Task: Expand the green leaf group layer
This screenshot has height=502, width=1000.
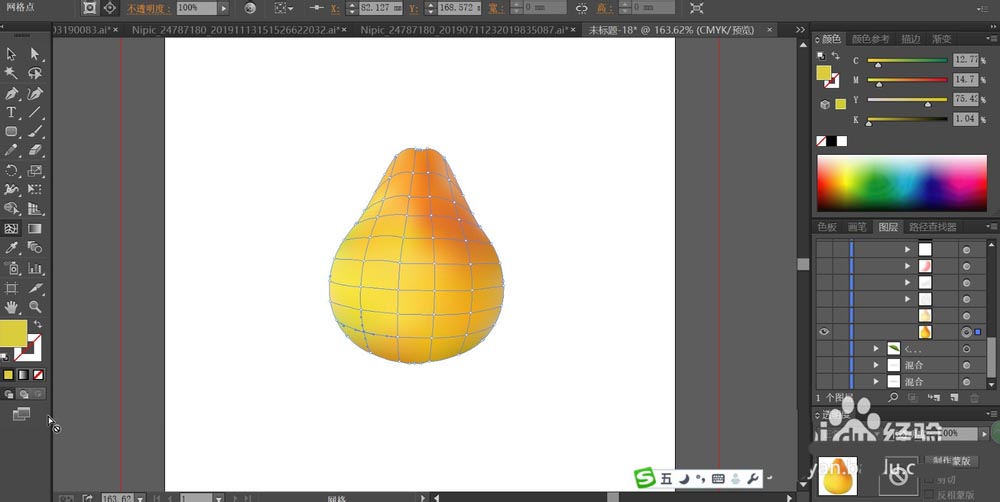Action: [876, 349]
